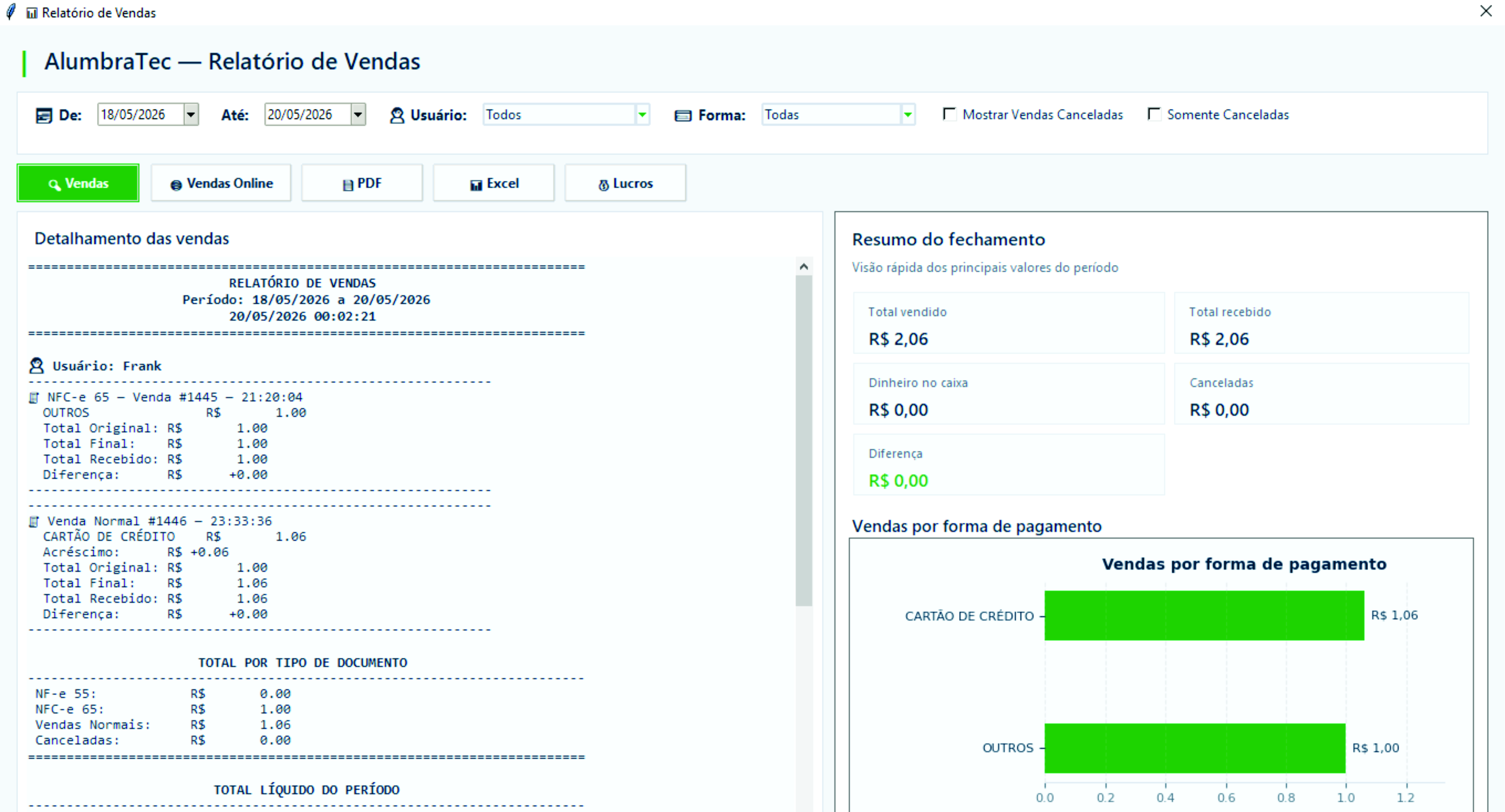
Task: Click the 'Canceladas:' total row in details
Action: pos(163,740)
